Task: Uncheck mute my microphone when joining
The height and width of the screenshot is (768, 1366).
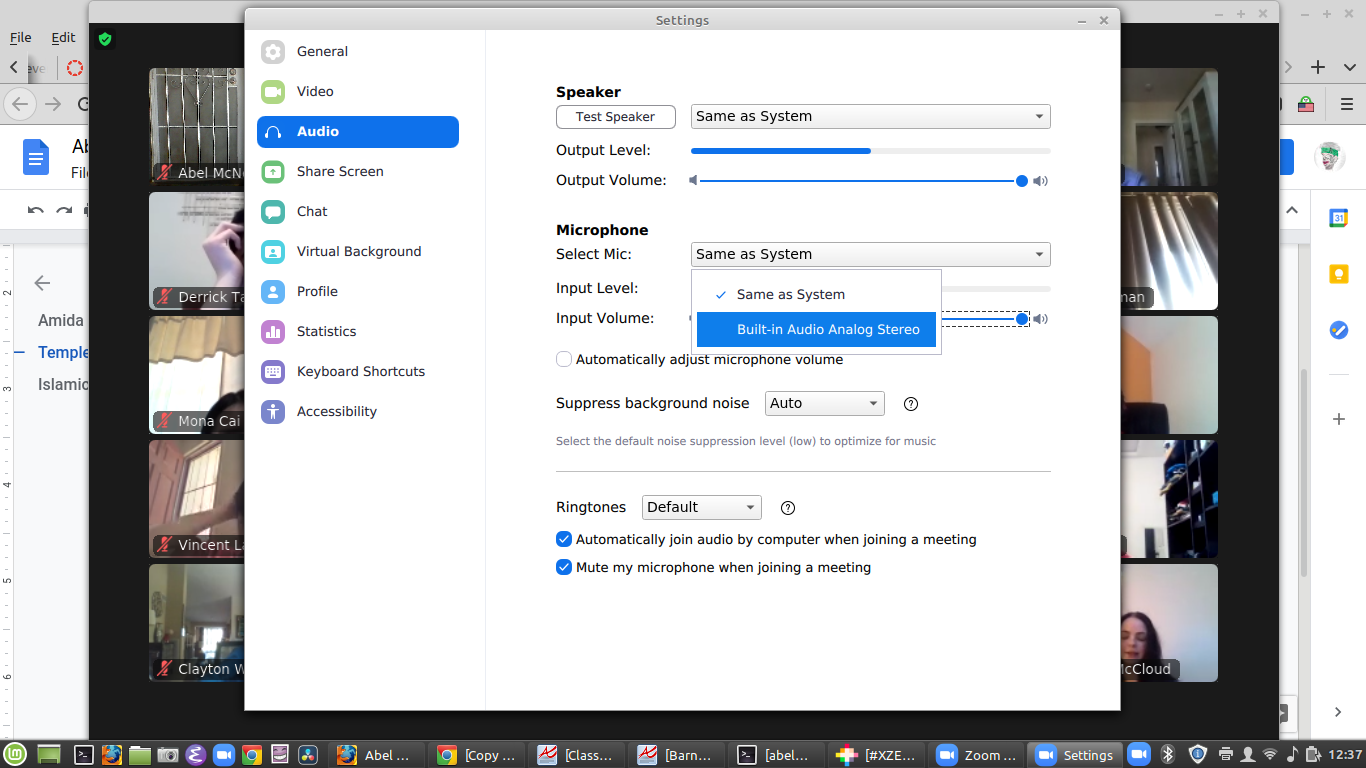Action: 564,567
